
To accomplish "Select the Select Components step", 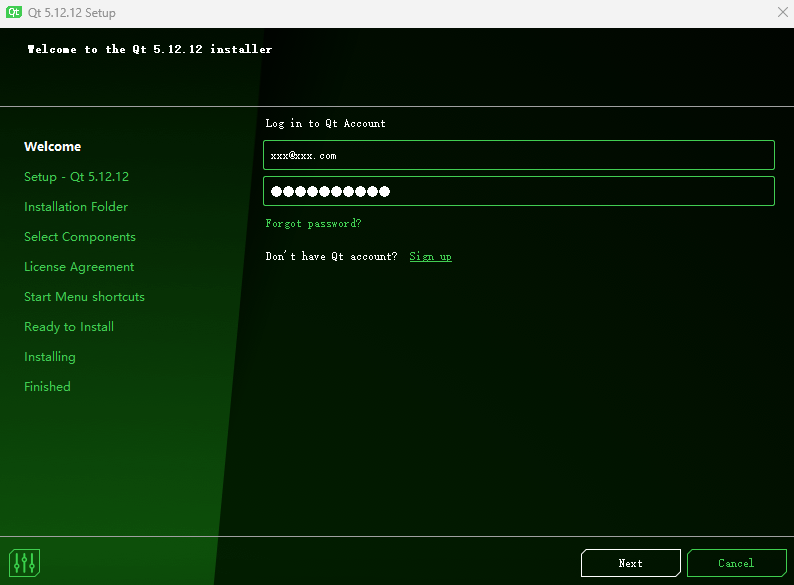I will 80,237.
